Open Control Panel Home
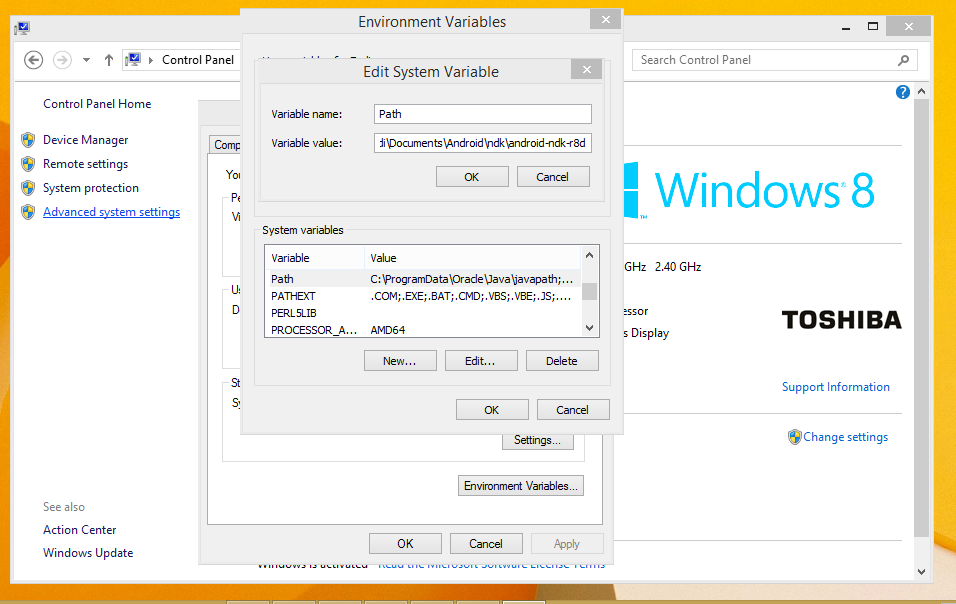Image resolution: width=956 pixels, height=604 pixels. (x=97, y=104)
